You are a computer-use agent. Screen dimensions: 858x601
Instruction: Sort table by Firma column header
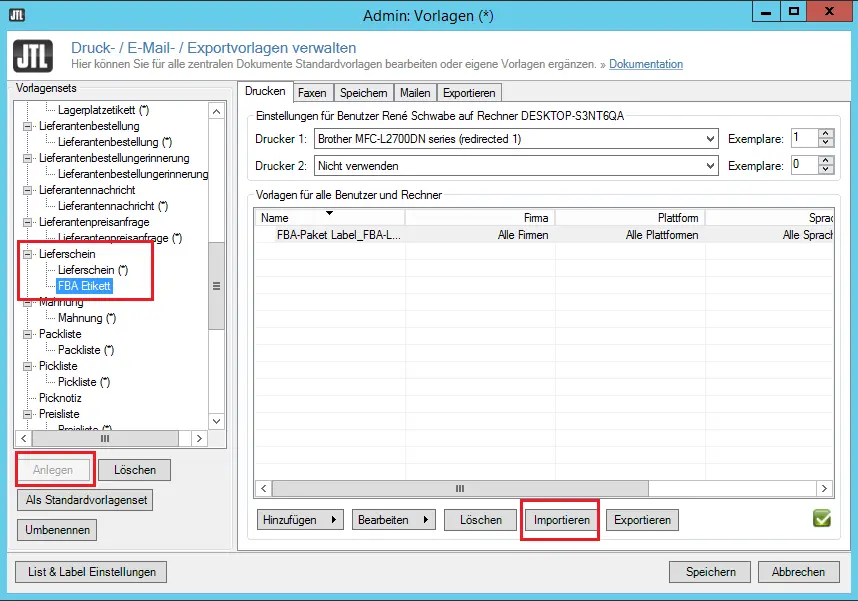click(480, 218)
